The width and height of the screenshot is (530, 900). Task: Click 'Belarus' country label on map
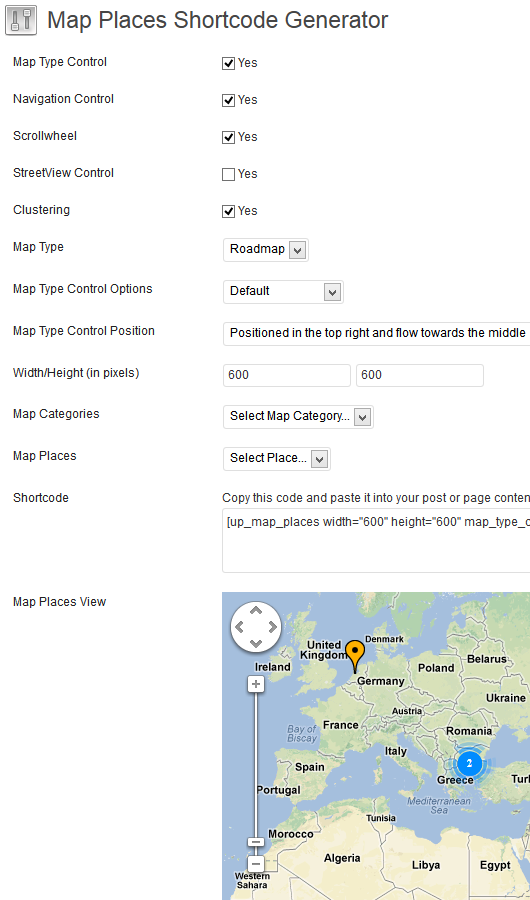pos(487,659)
